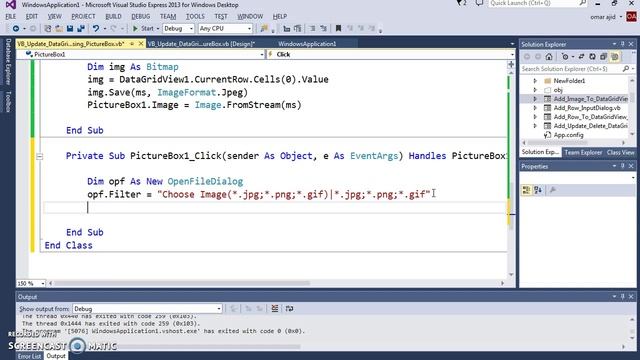The image size is (640, 360).
Task: Switch to the Class View tab
Action: click(620, 152)
